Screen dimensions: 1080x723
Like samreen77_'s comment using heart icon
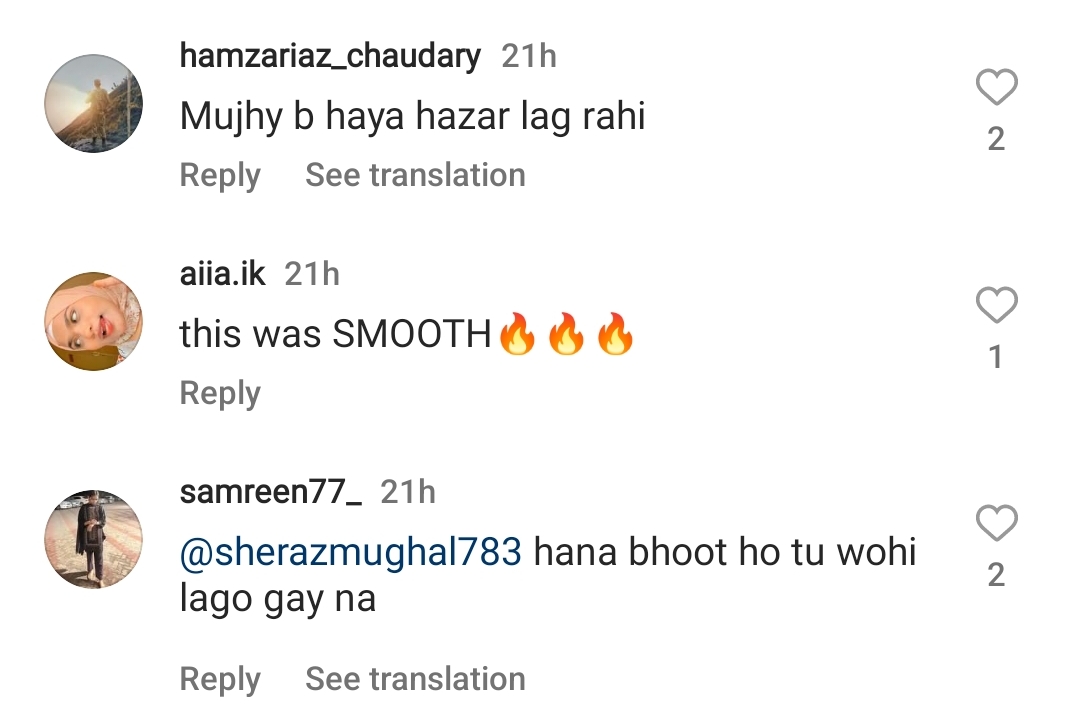(996, 523)
